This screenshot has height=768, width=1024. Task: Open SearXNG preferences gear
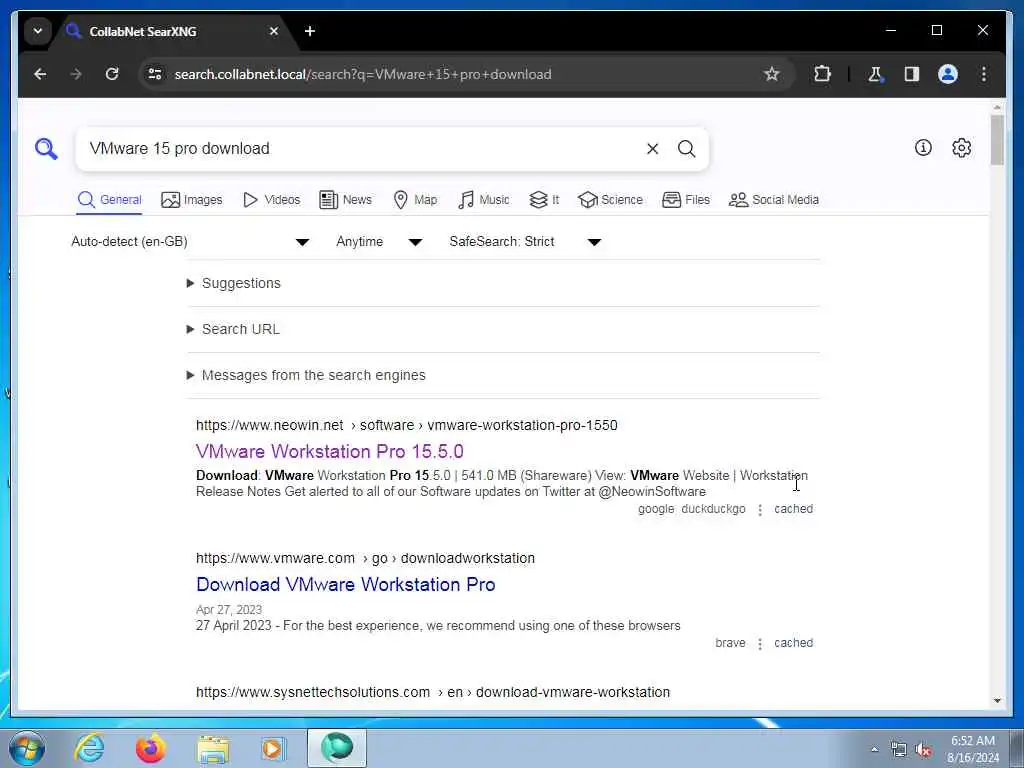click(x=961, y=148)
